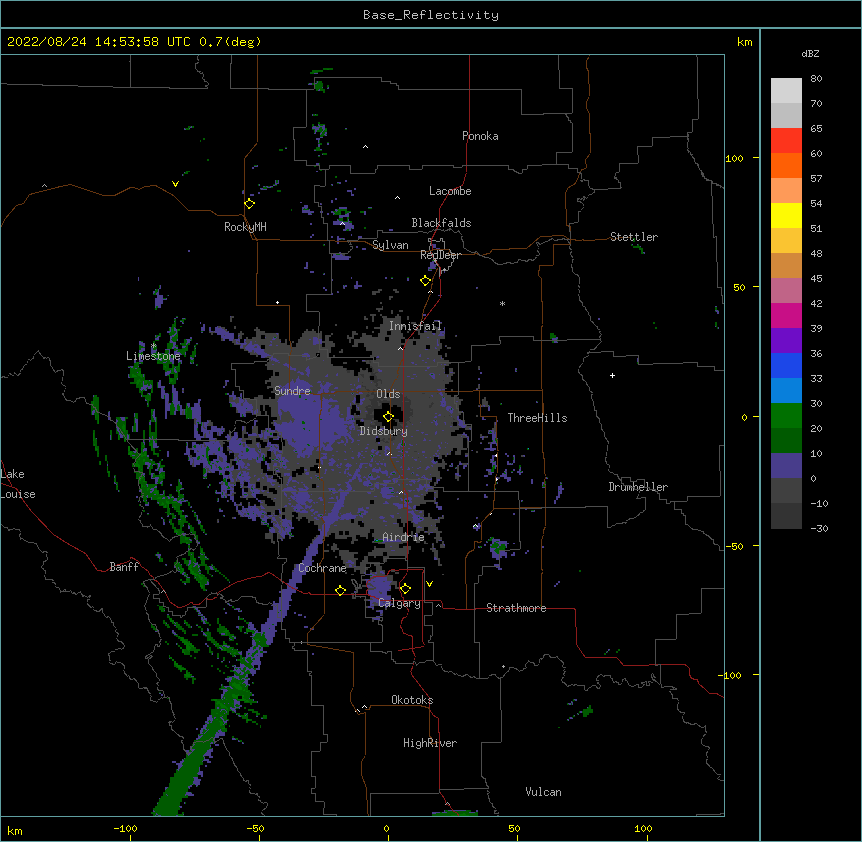Click the Stettler label
The width and height of the screenshot is (862, 842).
[634, 237]
